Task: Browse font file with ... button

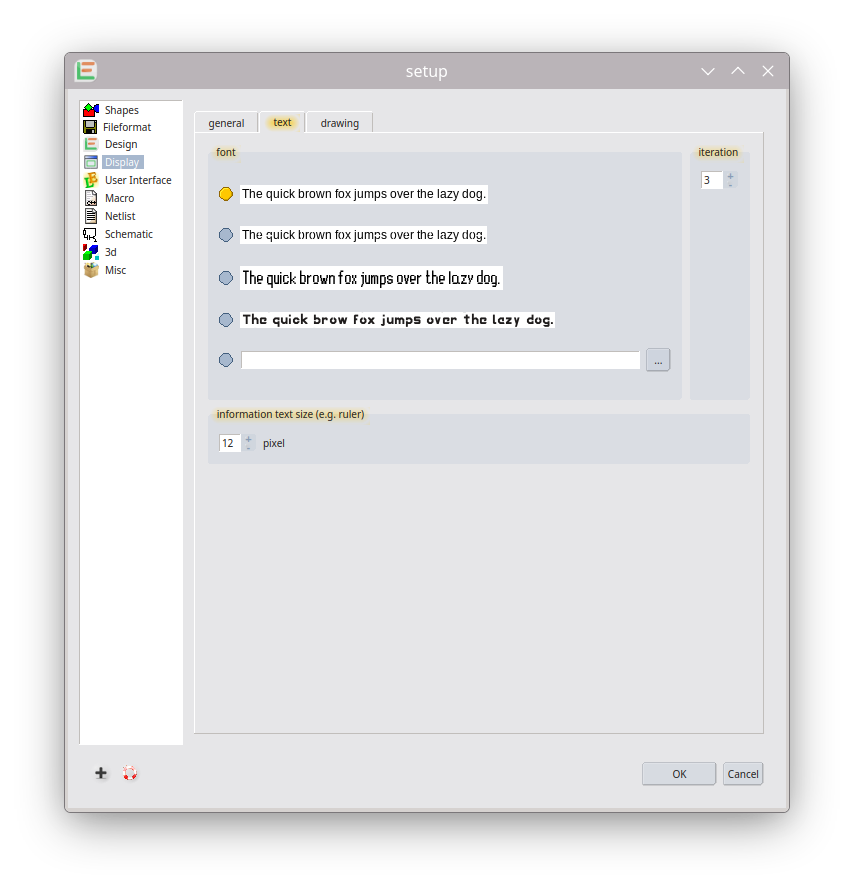Action: tap(658, 360)
